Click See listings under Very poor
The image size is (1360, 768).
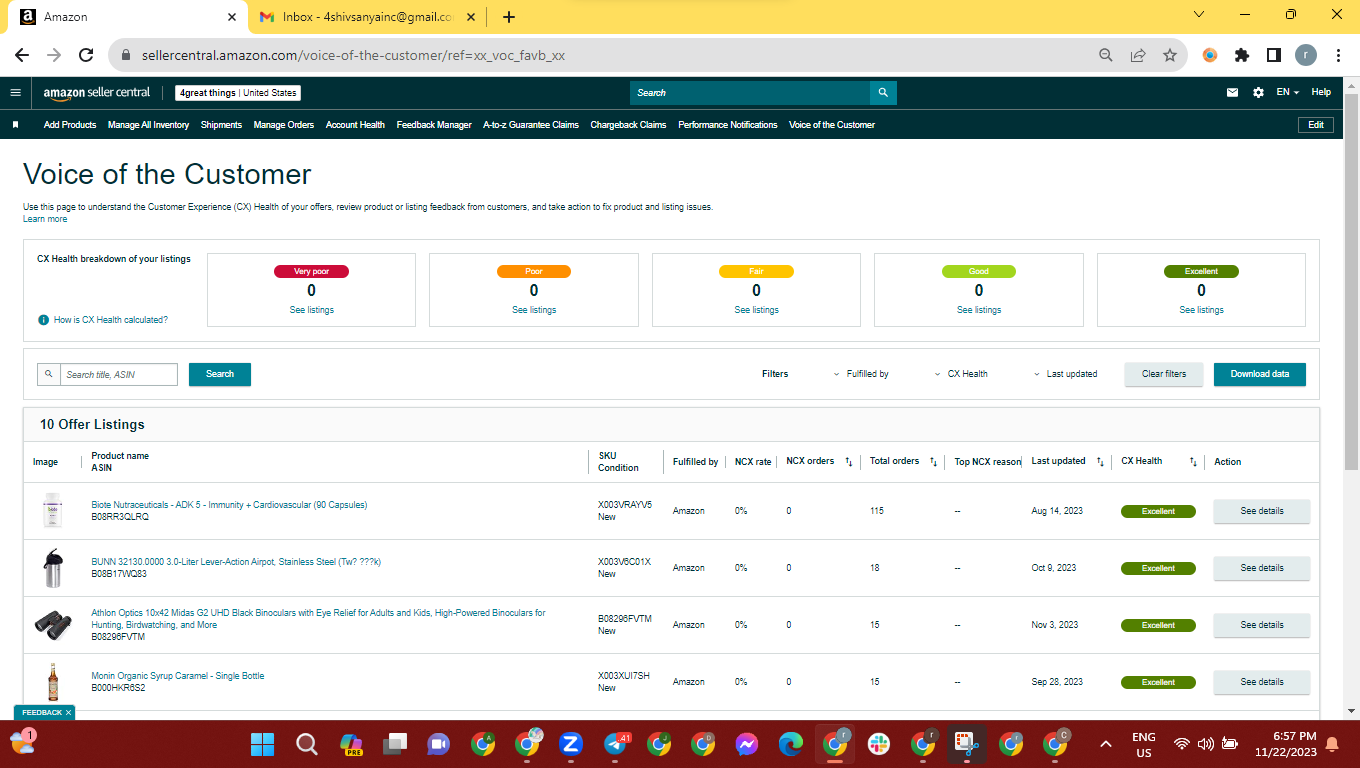(x=311, y=310)
